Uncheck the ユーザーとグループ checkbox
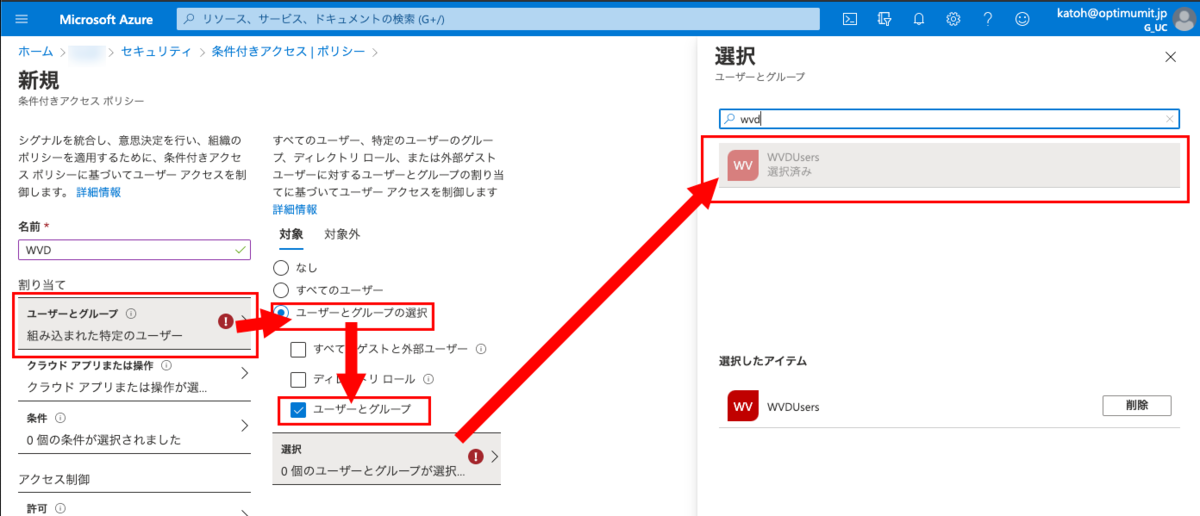 coord(297,410)
